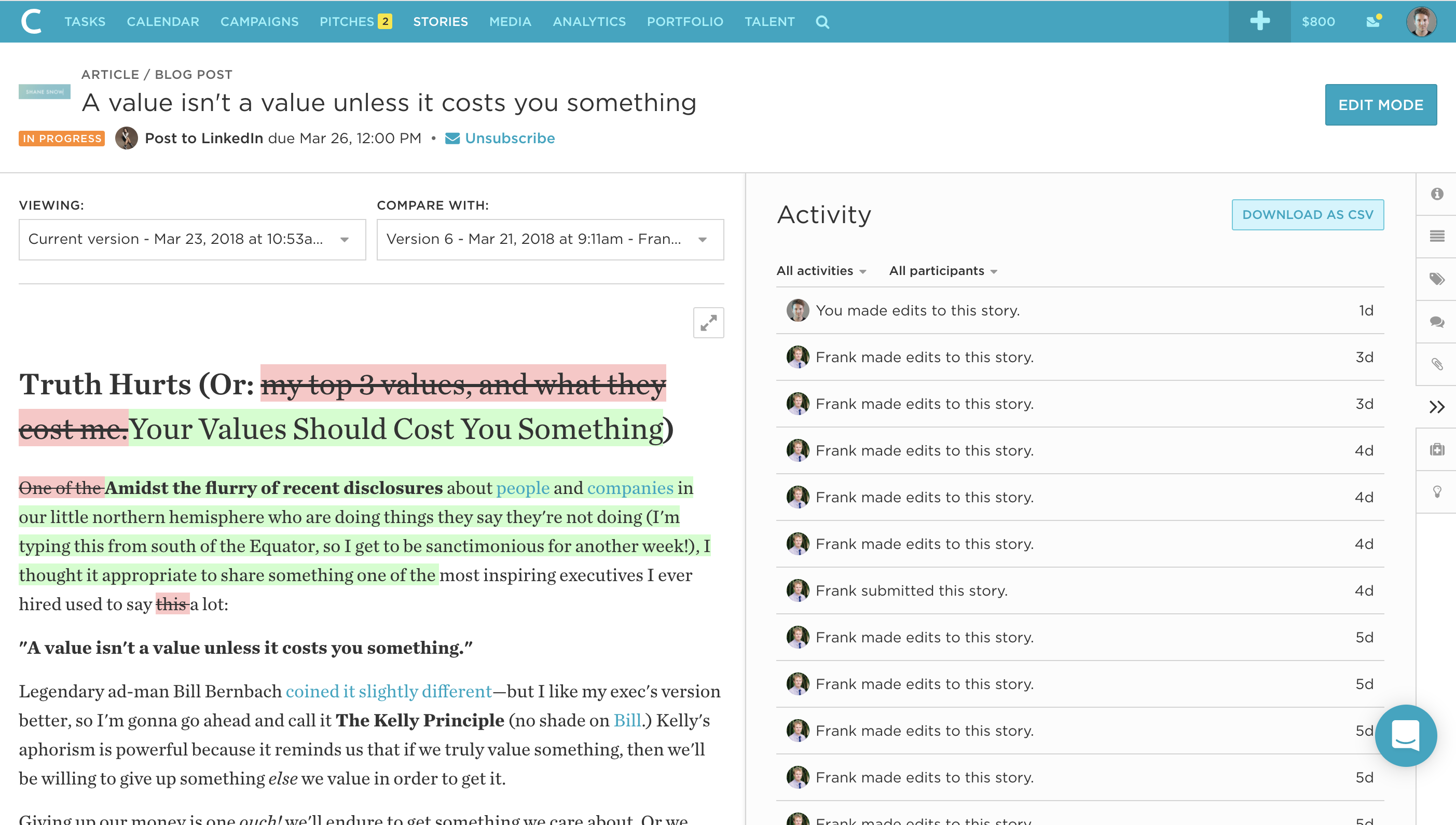
Task: Toggle the IN PROGRESS status label
Action: pos(61,138)
